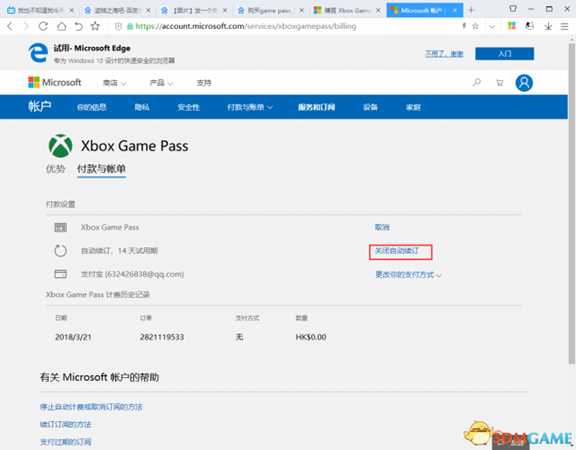Bookmark page using the star icon
576x450 pixels.
(96, 26)
